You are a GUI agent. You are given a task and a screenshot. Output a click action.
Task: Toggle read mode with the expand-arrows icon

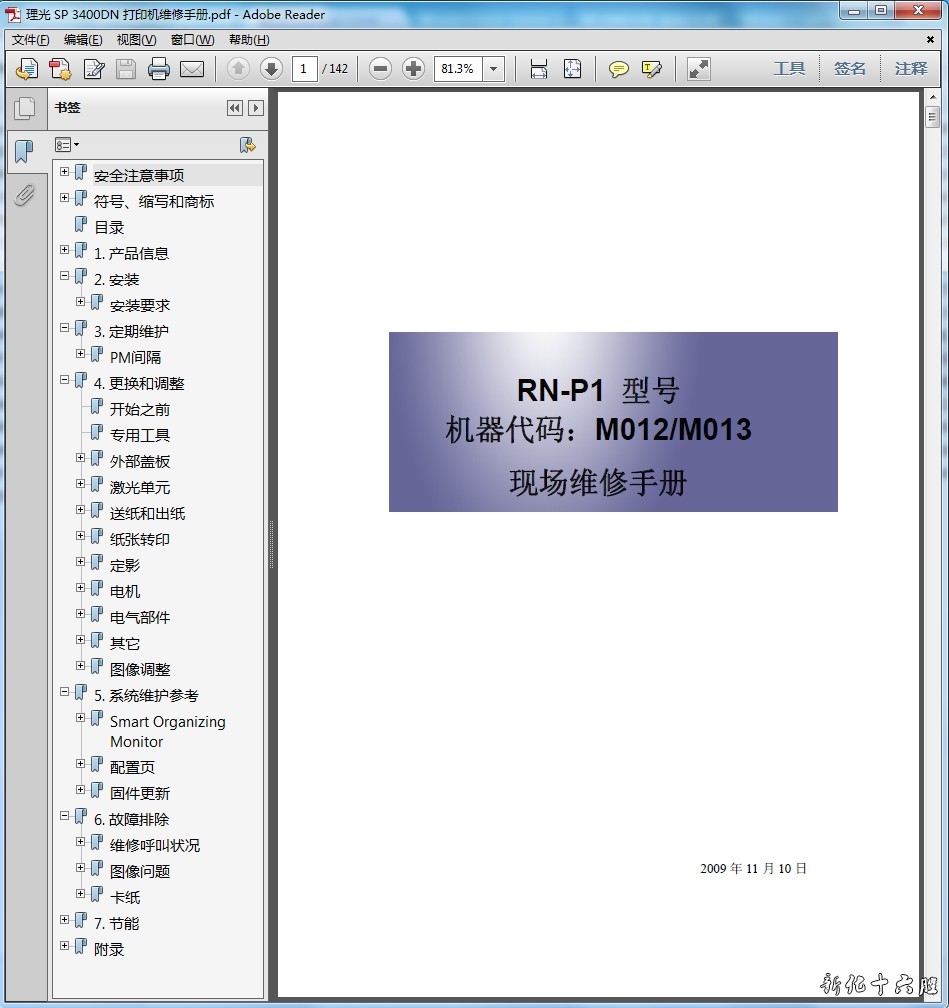[x=699, y=69]
